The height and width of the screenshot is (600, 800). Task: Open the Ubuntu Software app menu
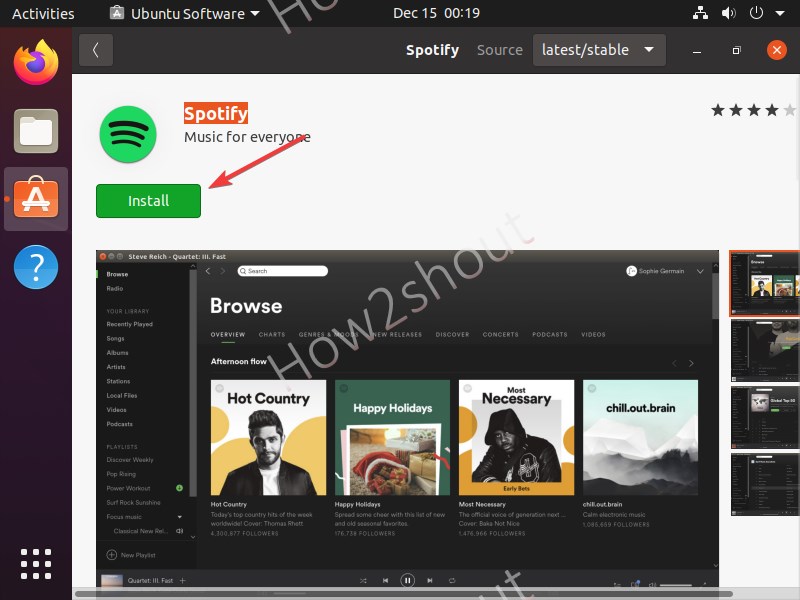(185, 13)
